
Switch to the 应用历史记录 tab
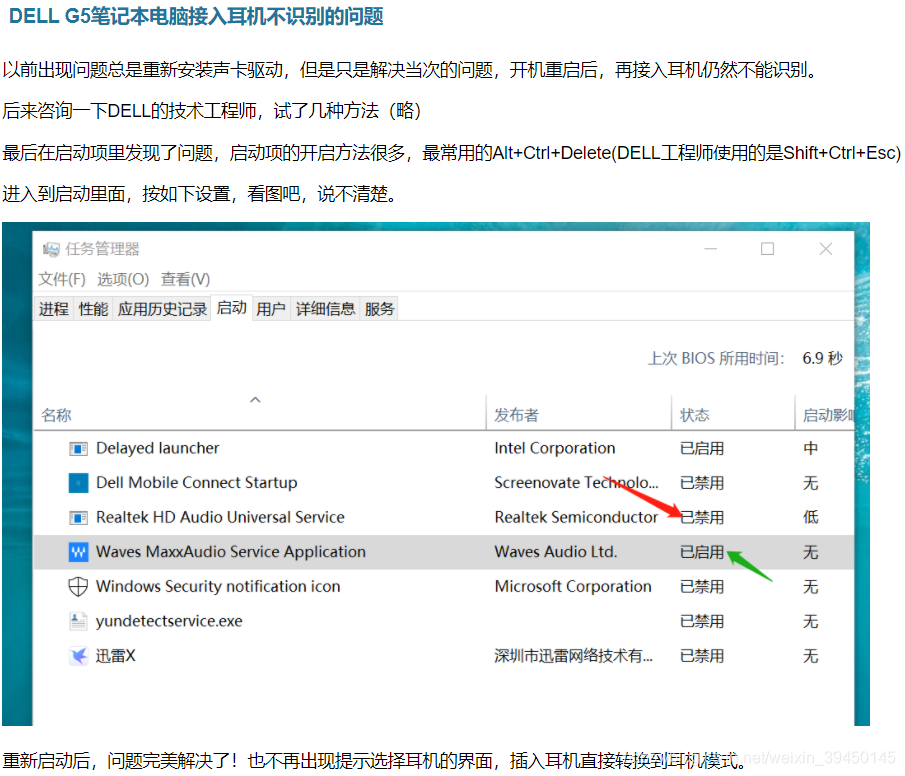(162, 309)
